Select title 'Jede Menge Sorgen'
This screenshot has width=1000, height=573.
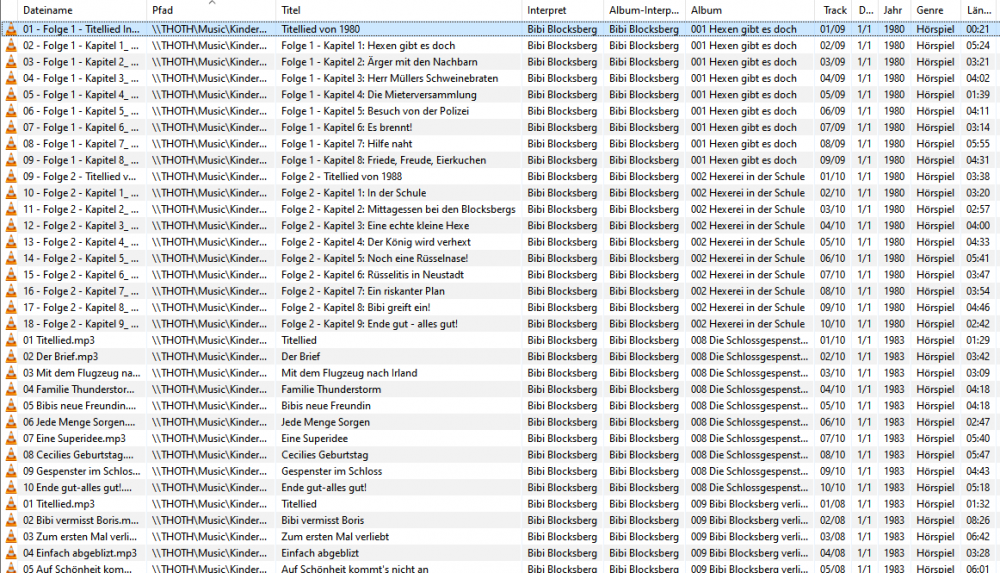click(325, 422)
